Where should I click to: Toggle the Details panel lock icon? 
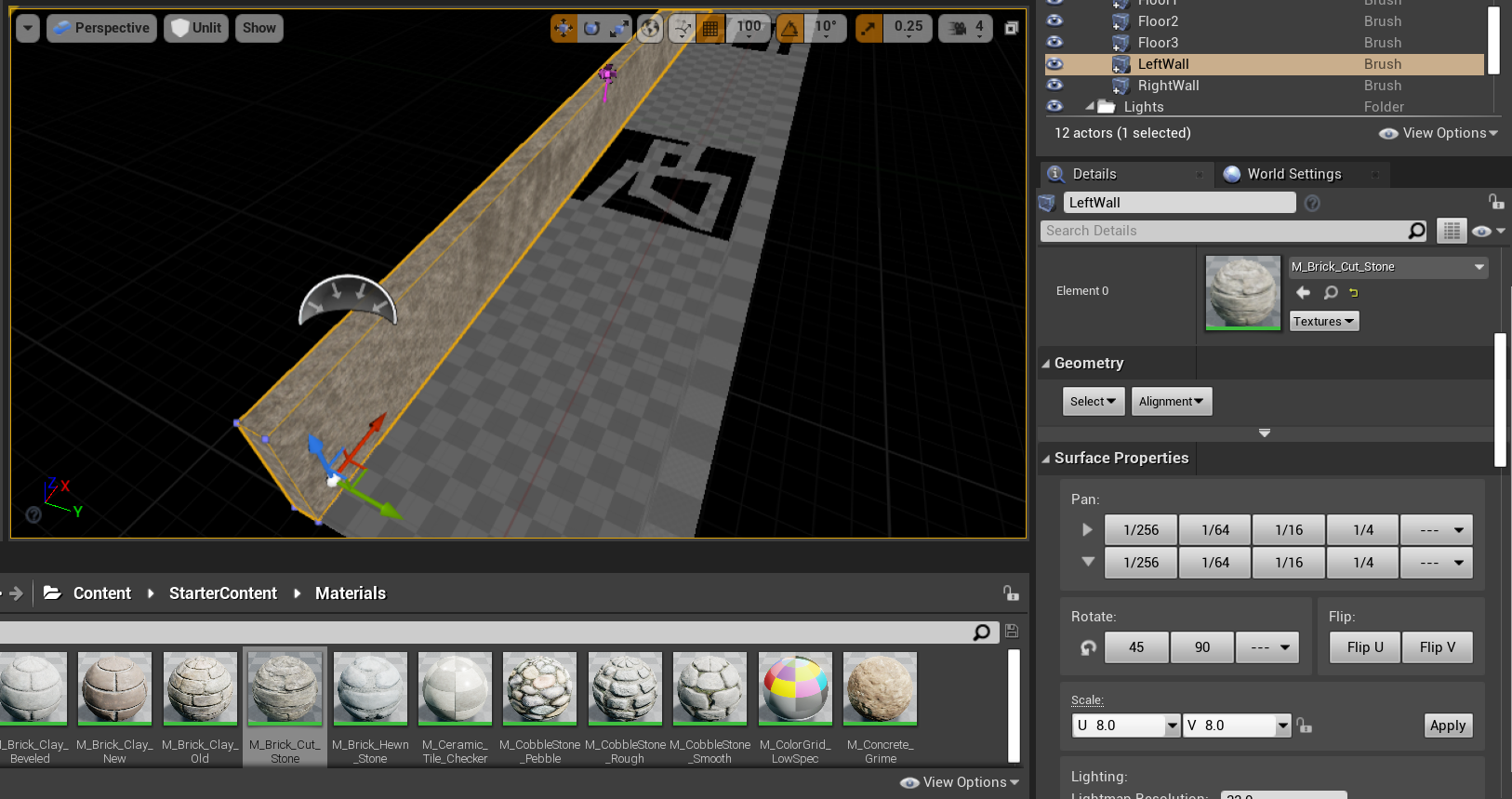click(x=1495, y=201)
